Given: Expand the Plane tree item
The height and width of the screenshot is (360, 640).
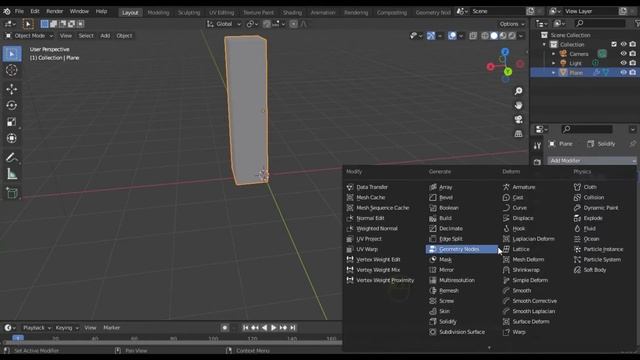Looking at the screenshot, I should click(x=553, y=73).
